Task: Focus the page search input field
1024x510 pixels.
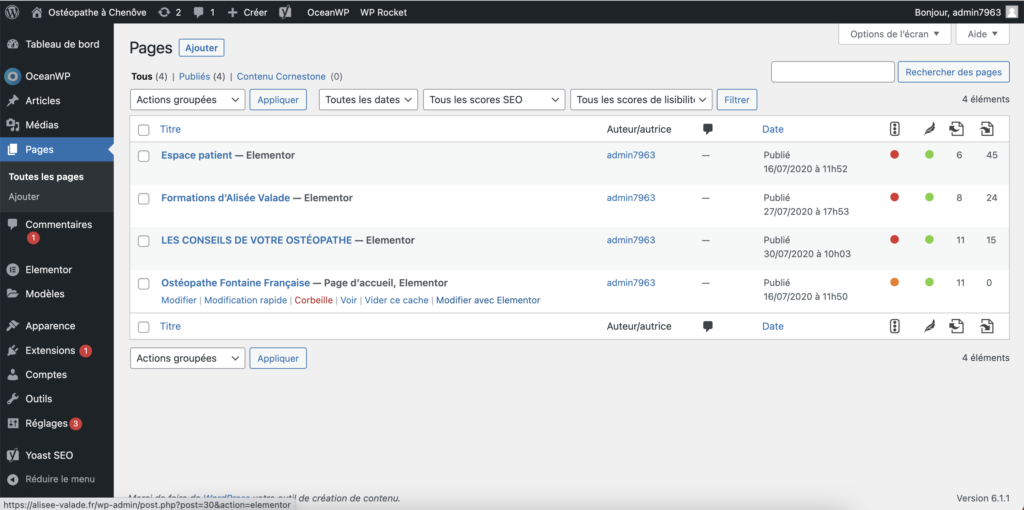Action: coord(832,72)
